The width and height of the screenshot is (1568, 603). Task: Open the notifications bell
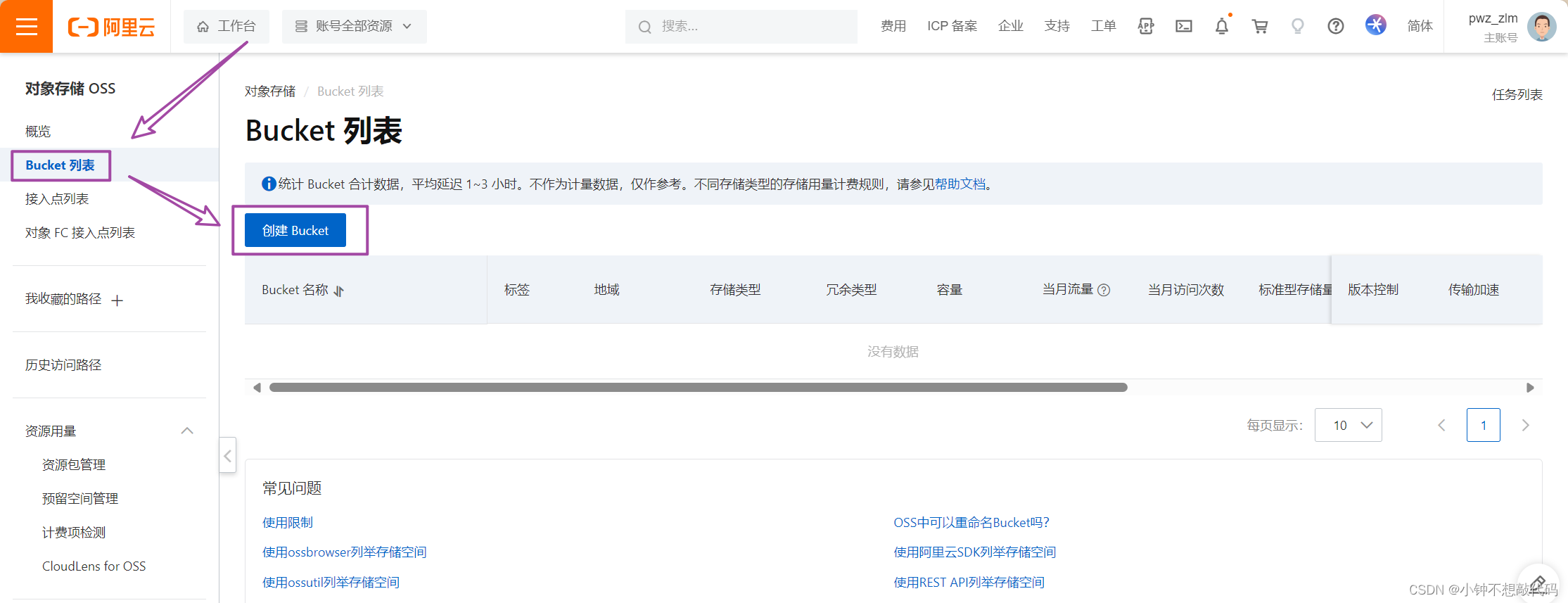(1222, 27)
